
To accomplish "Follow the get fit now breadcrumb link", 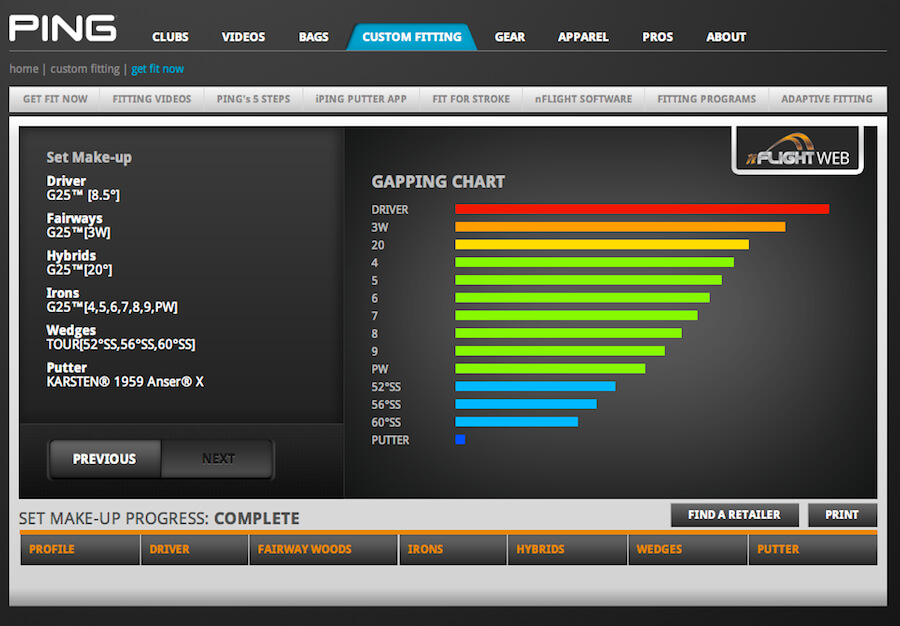I will pyautogui.click(x=158, y=69).
